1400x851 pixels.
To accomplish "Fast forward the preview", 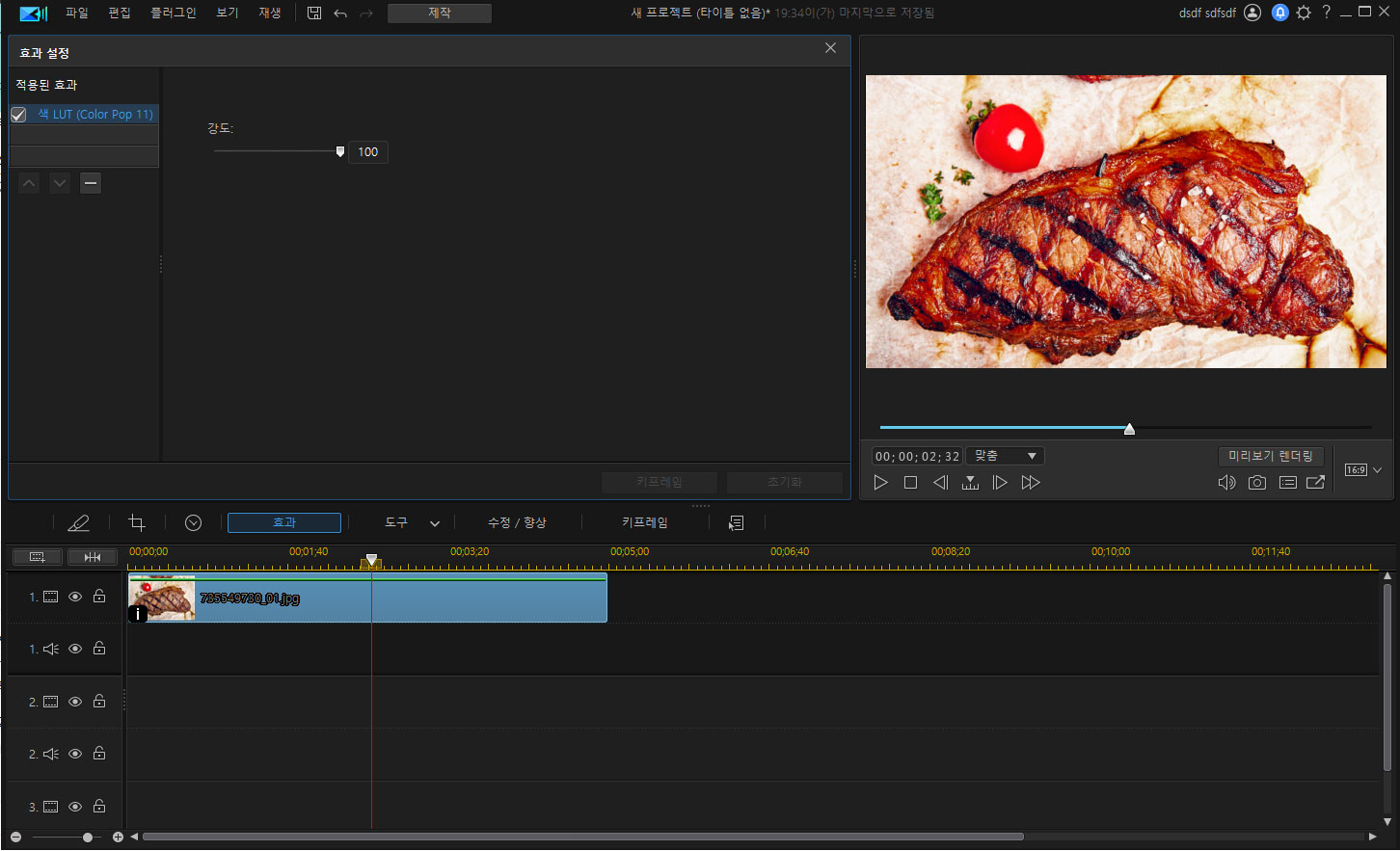I will point(1031,483).
